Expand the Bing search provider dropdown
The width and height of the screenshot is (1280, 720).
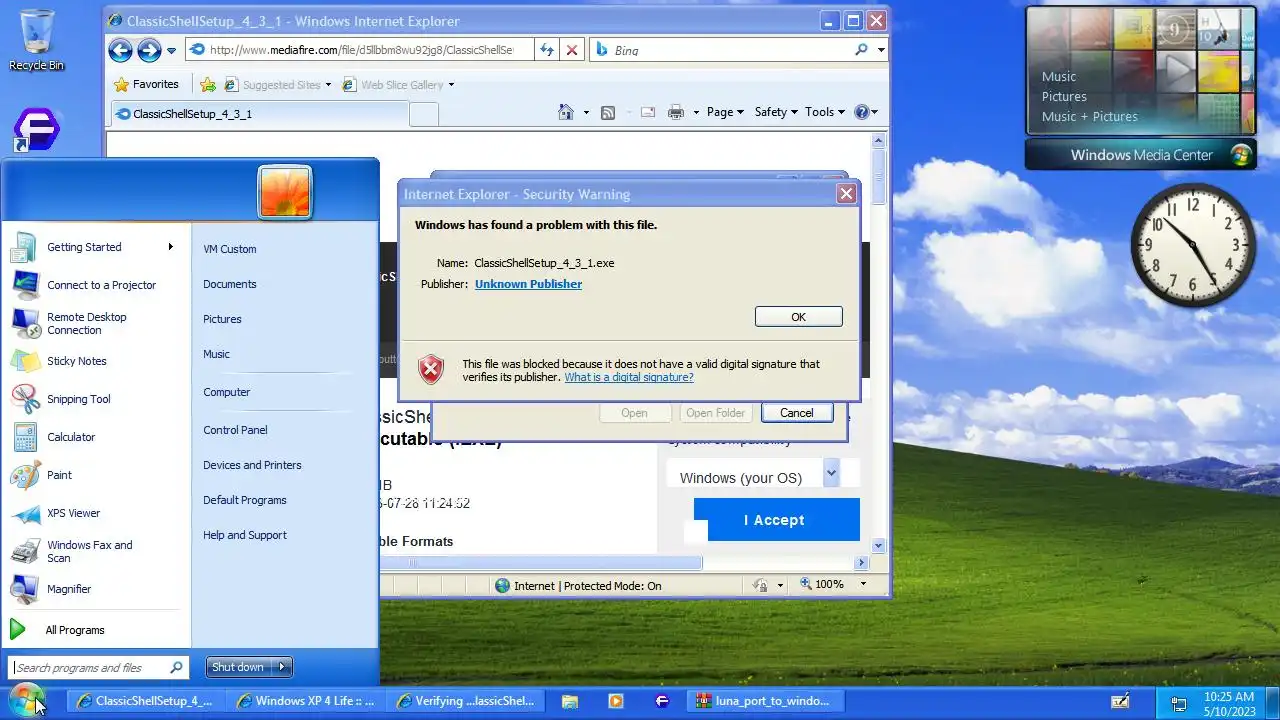click(881, 50)
